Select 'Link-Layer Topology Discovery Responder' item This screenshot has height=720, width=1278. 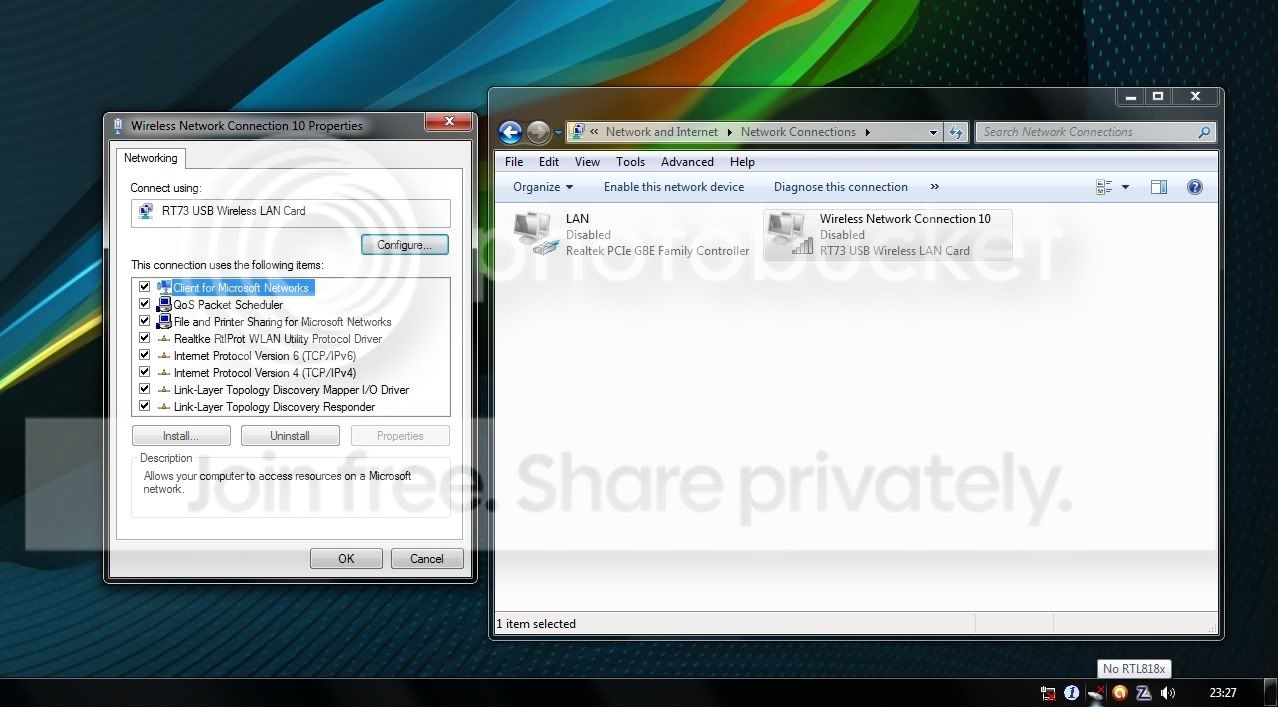[274, 407]
